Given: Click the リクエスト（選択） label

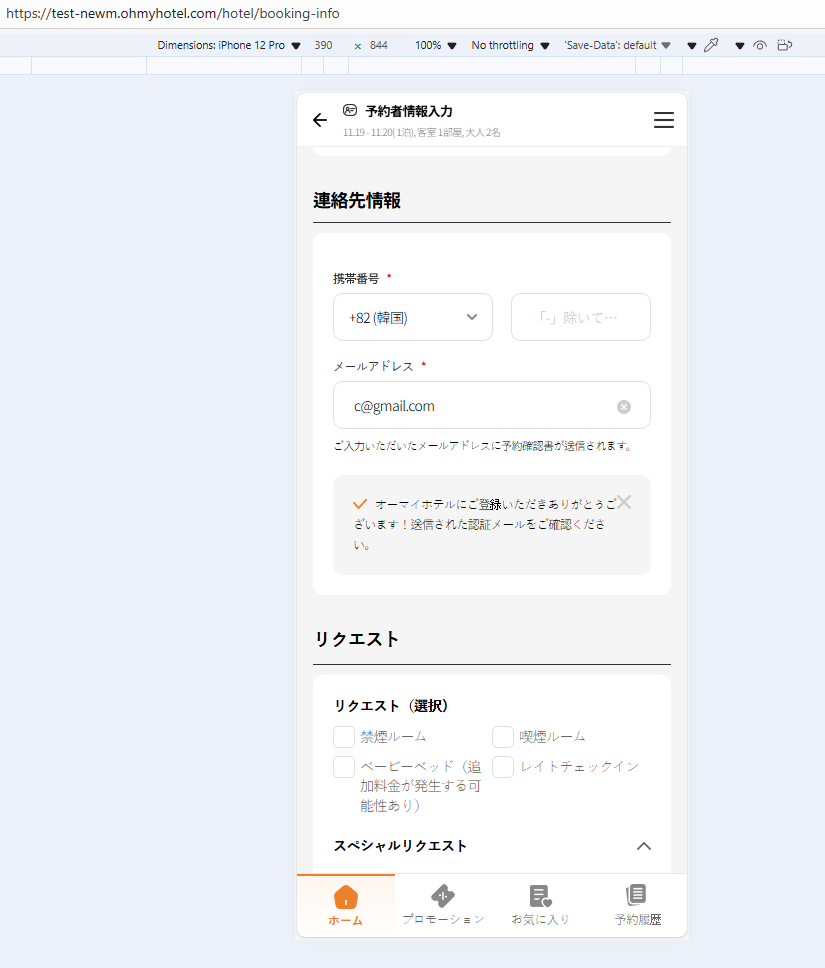Looking at the screenshot, I should (x=391, y=706).
